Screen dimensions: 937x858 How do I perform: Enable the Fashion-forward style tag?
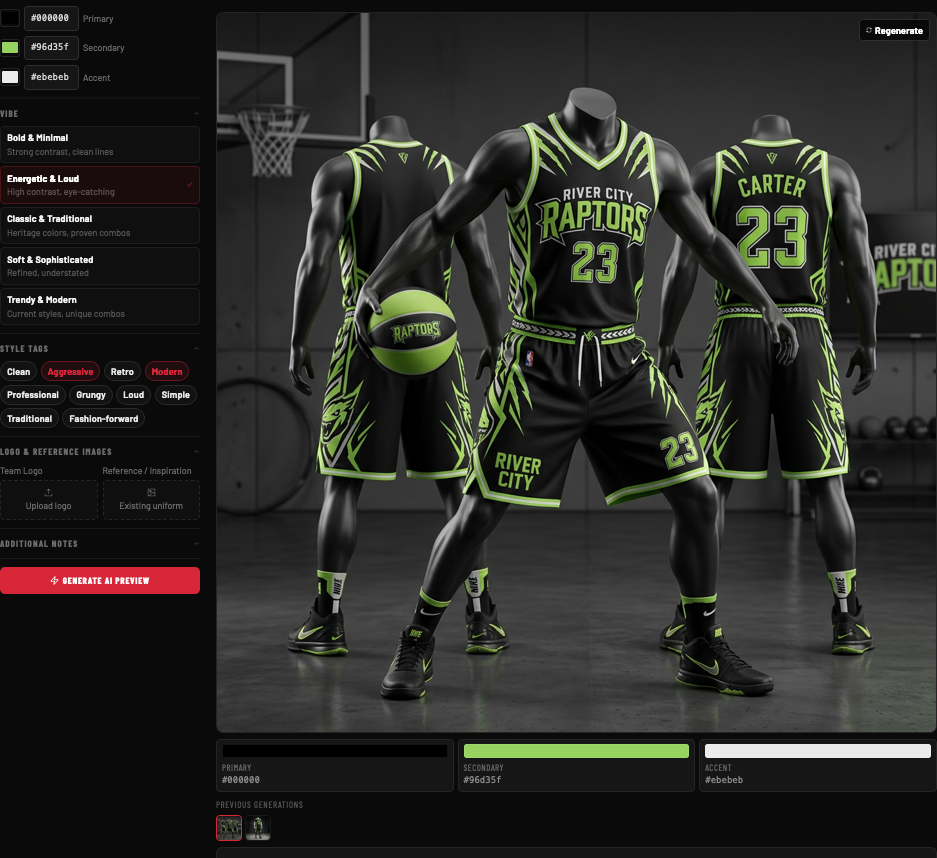[103, 419]
